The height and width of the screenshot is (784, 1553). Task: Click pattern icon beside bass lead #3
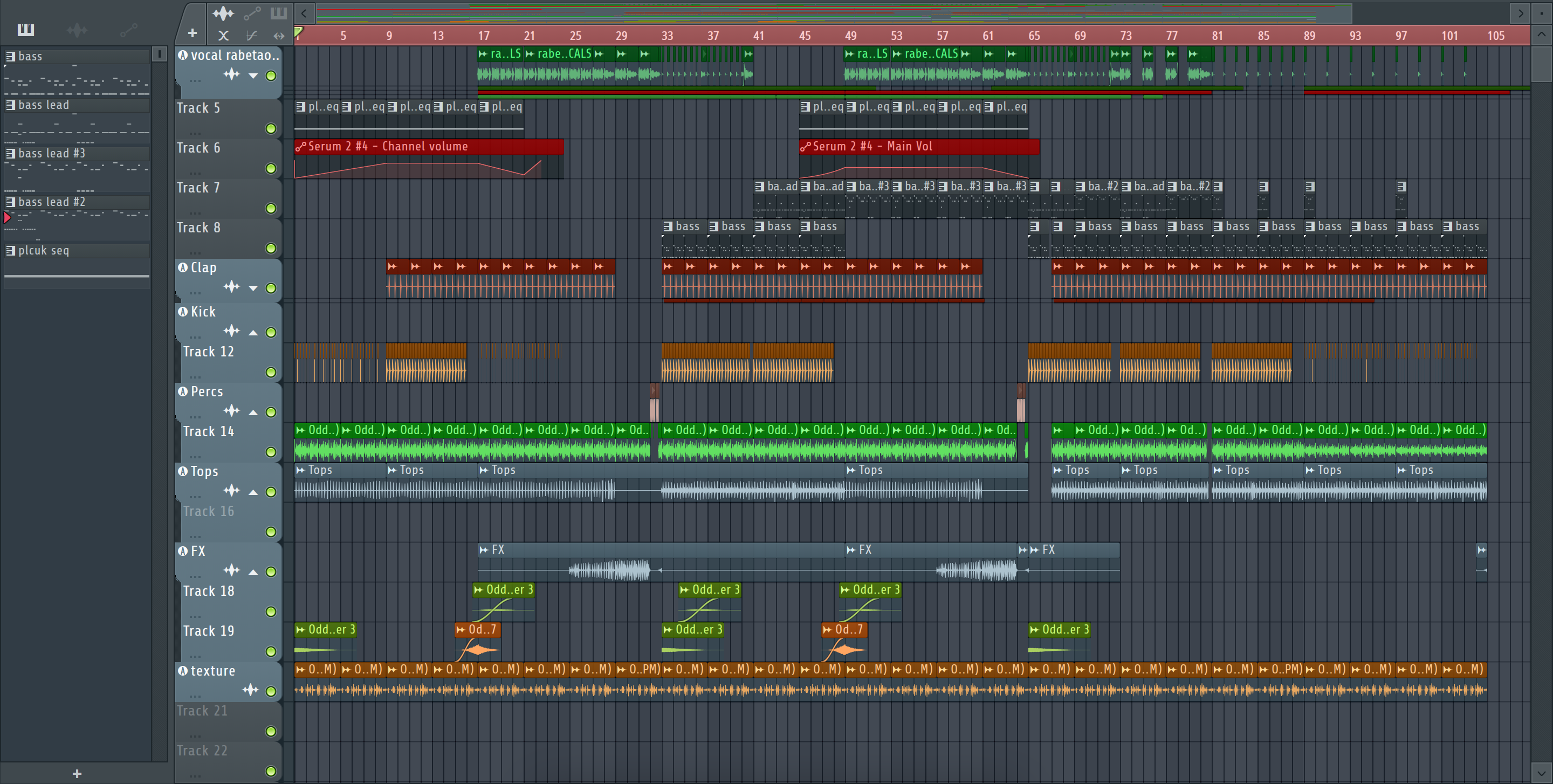click(10, 153)
